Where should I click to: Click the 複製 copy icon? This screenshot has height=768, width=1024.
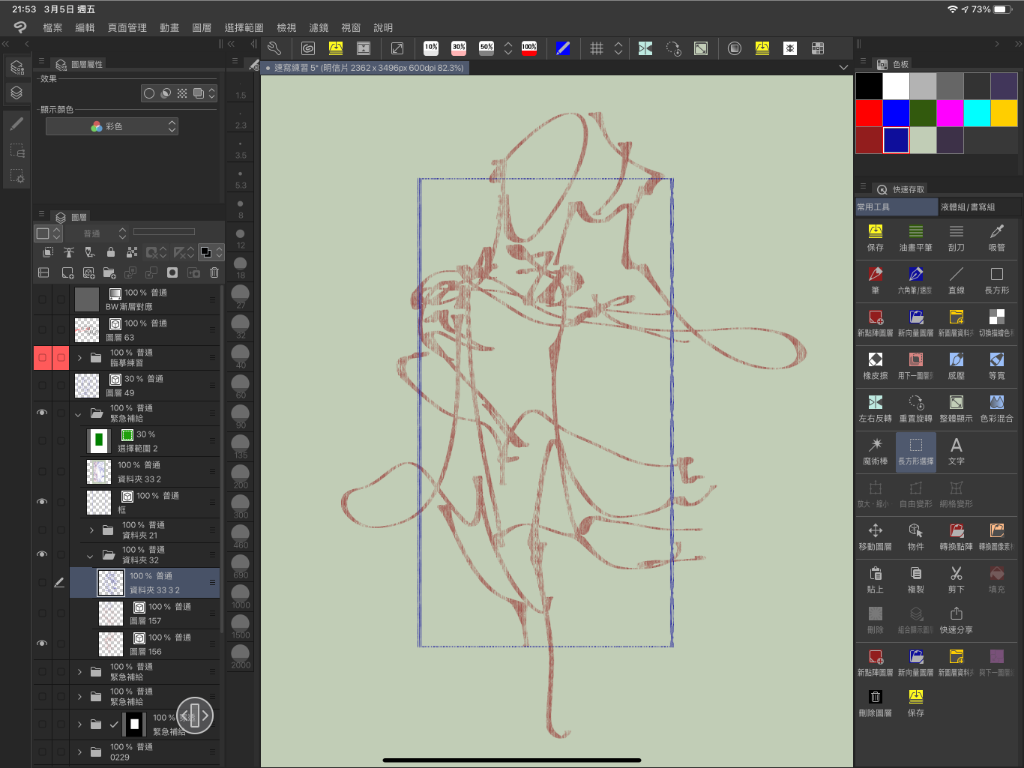click(916, 579)
